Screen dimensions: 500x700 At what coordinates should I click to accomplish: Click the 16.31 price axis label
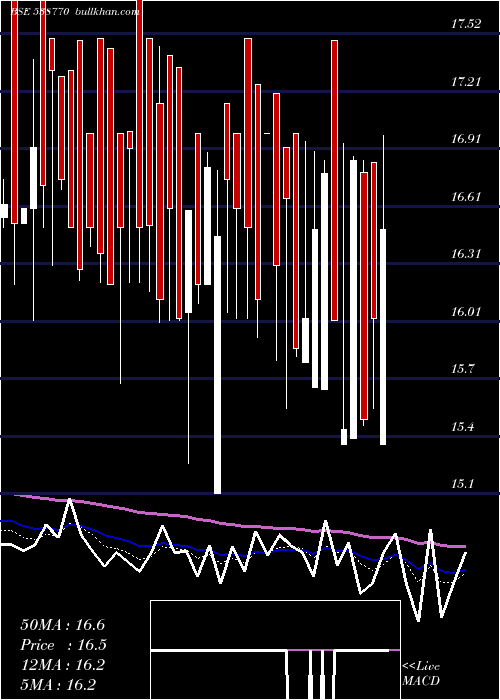[466, 254]
